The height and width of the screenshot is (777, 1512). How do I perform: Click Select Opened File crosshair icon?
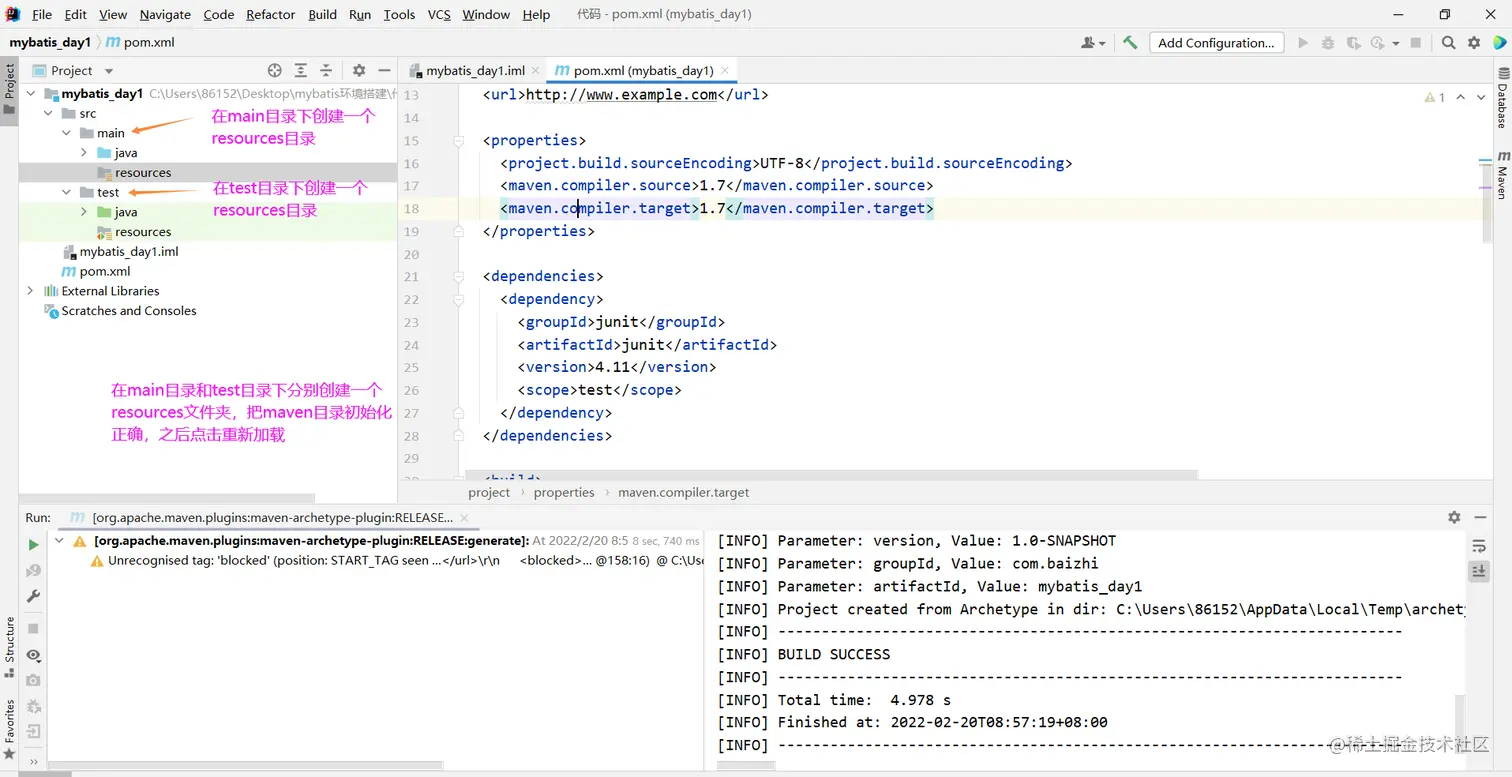tap(275, 70)
